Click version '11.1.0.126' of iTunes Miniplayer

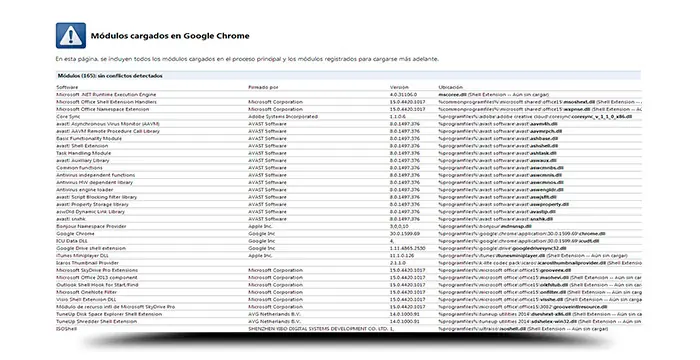pyautogui.click(x=402, y=255)
